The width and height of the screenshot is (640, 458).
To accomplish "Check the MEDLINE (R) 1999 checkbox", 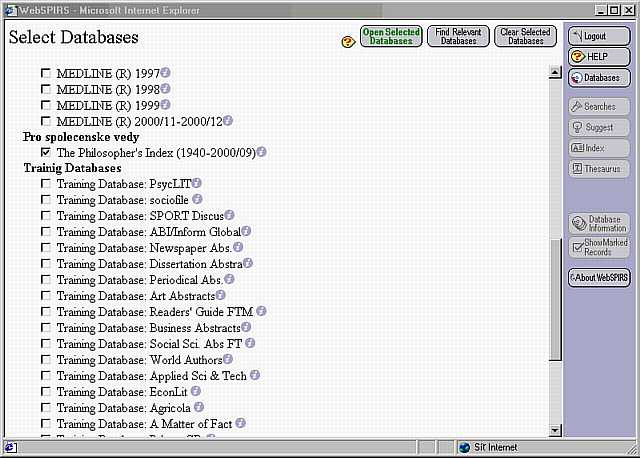I will tap(46, 105).
